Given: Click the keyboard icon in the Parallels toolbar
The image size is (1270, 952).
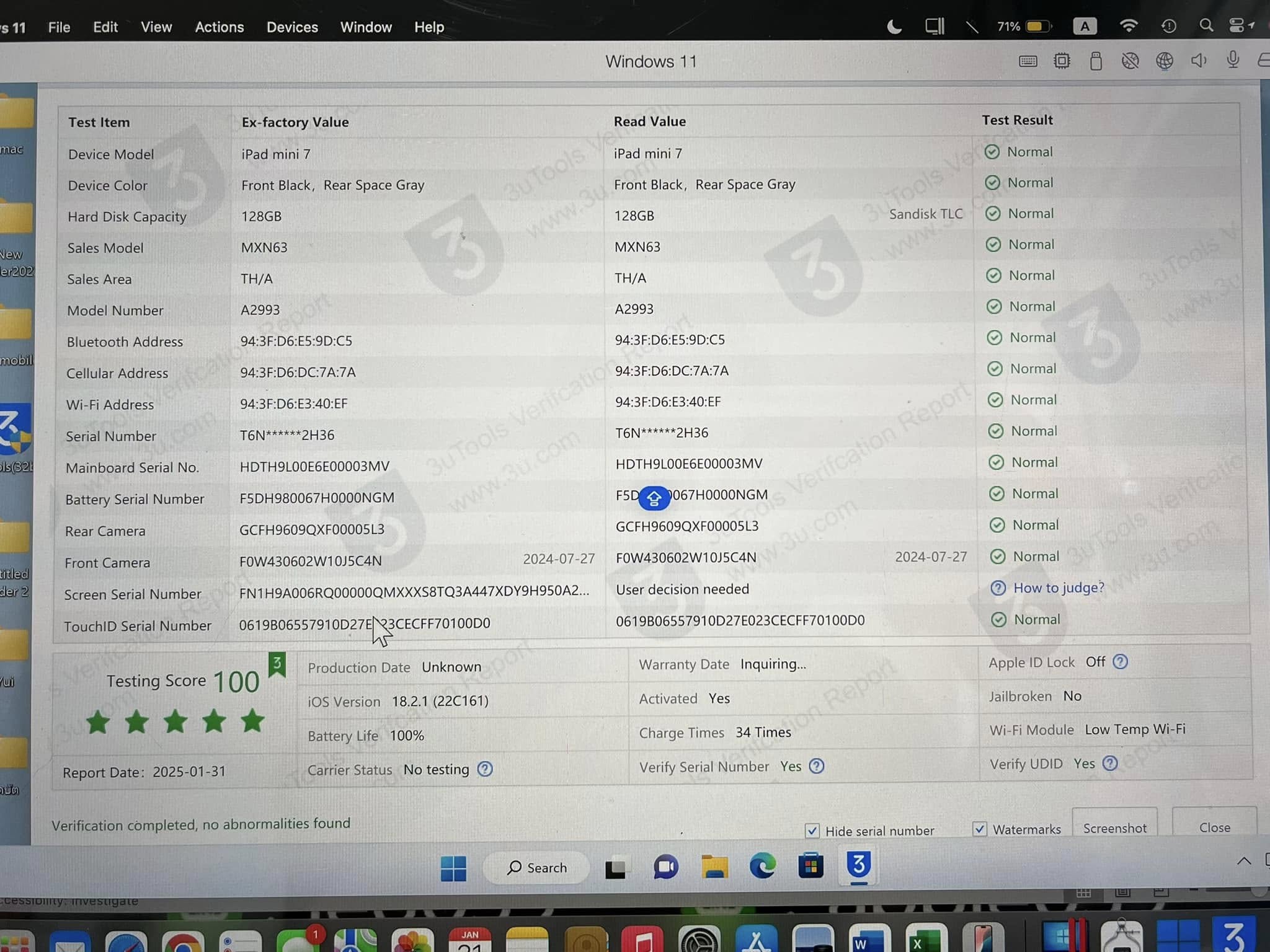Looking at the screenshot, I should click(1027, 61).
